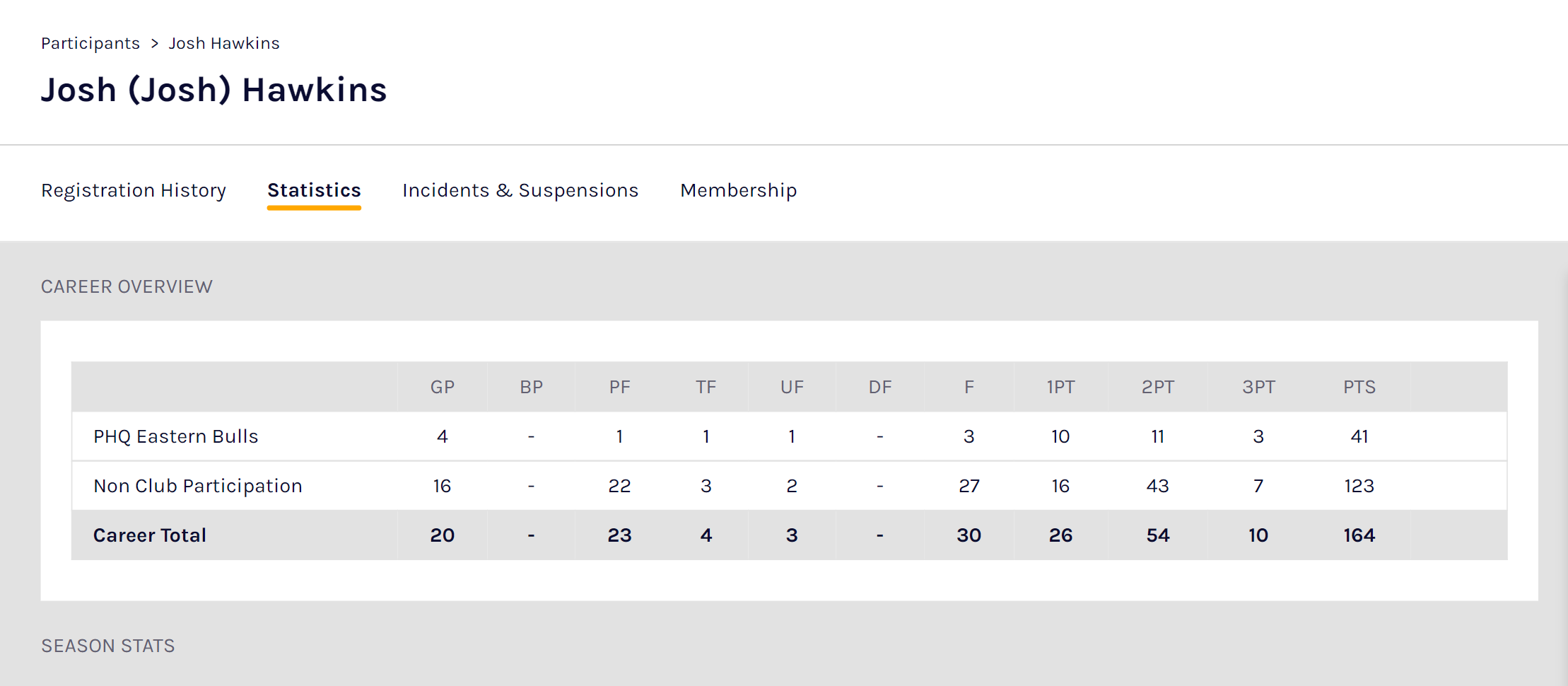
Task: Select the career total points value 164
Action: click(x=1359, y=535)
